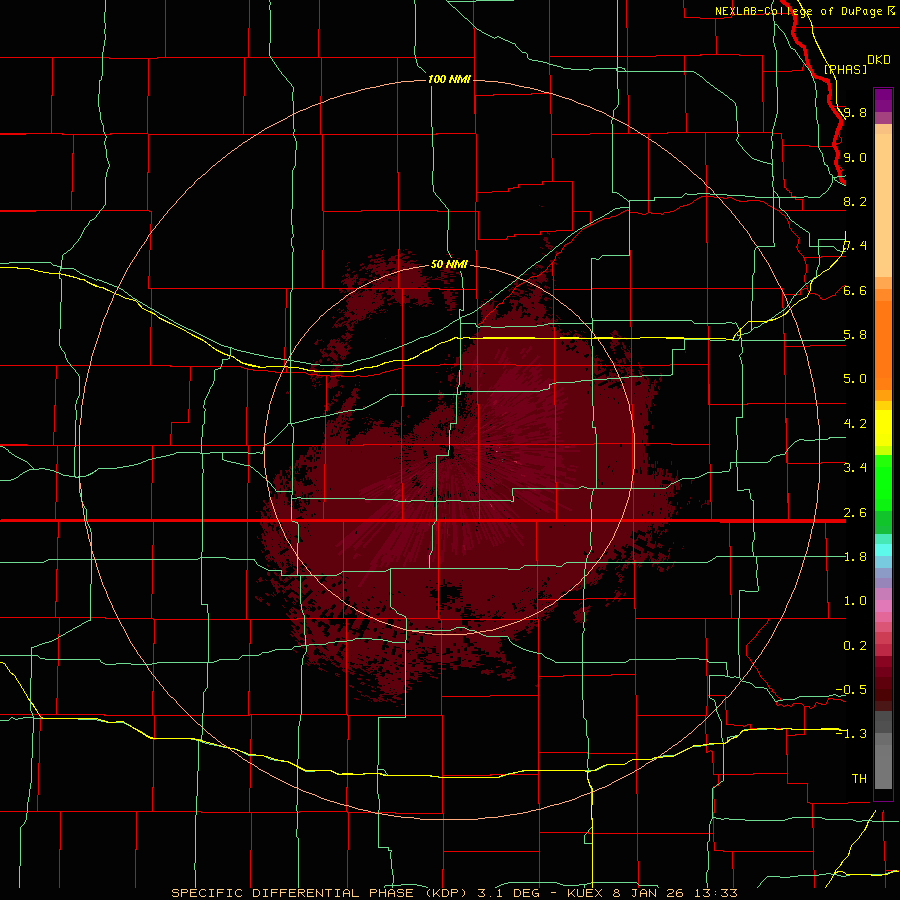Click the 9.0 value on the color scale
Viewport: 900px width, 900px height.
coord(855,157)
